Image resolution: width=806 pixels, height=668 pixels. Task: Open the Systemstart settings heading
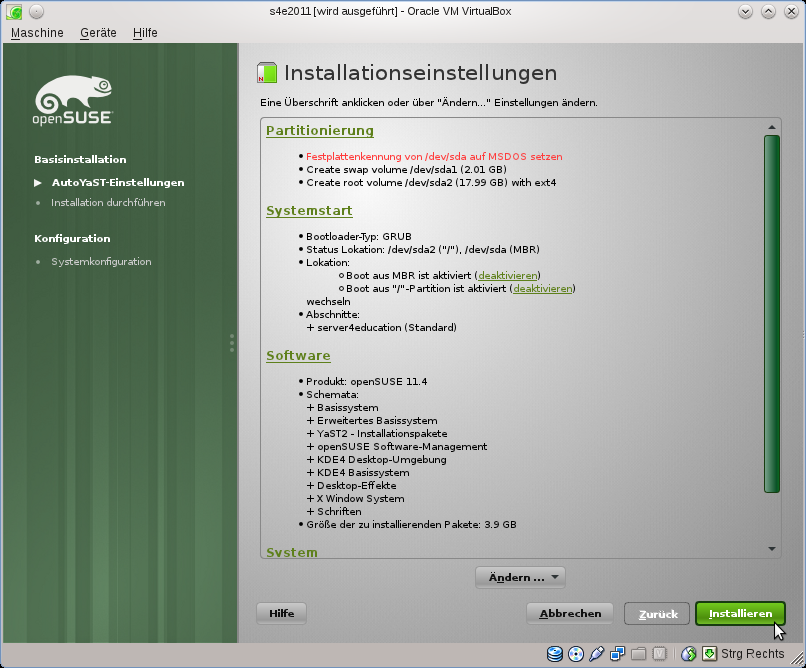tap(309, 211)
